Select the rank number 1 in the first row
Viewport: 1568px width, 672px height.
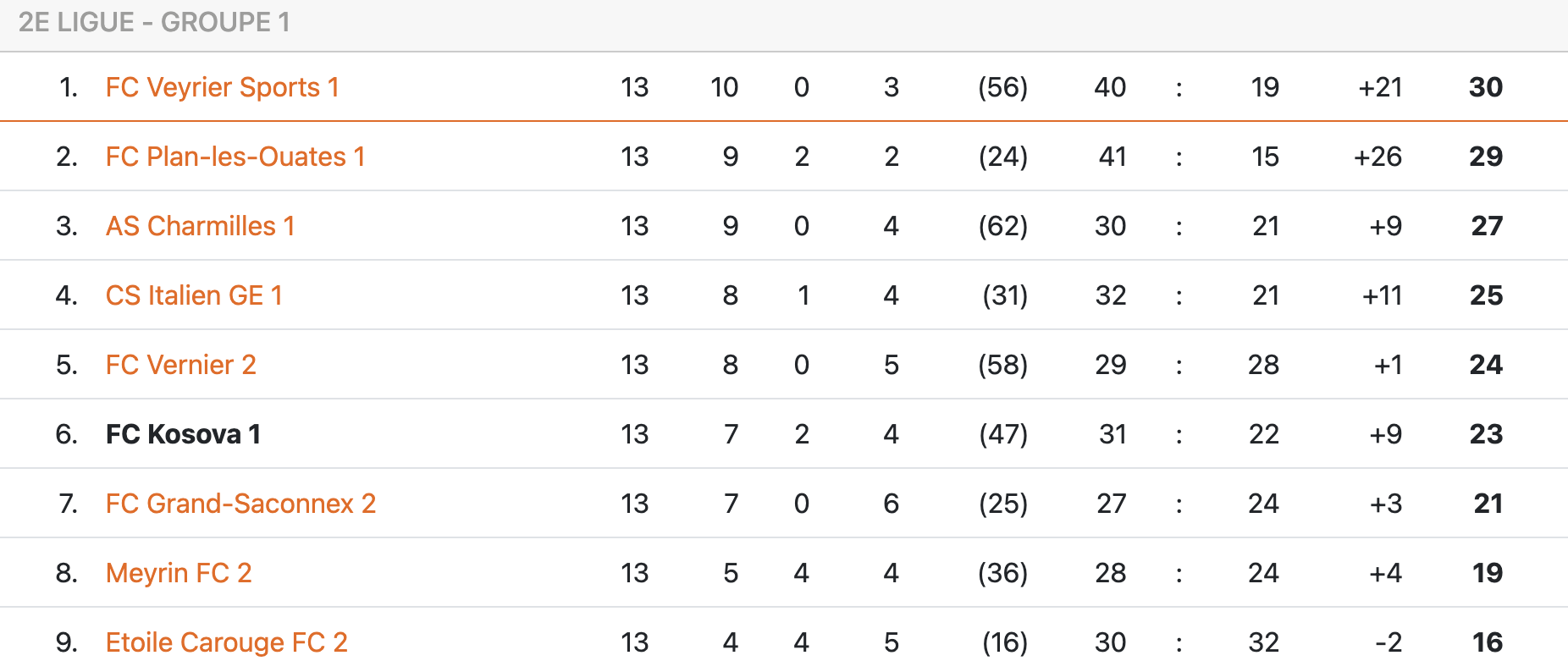click(x=69, y=87)
